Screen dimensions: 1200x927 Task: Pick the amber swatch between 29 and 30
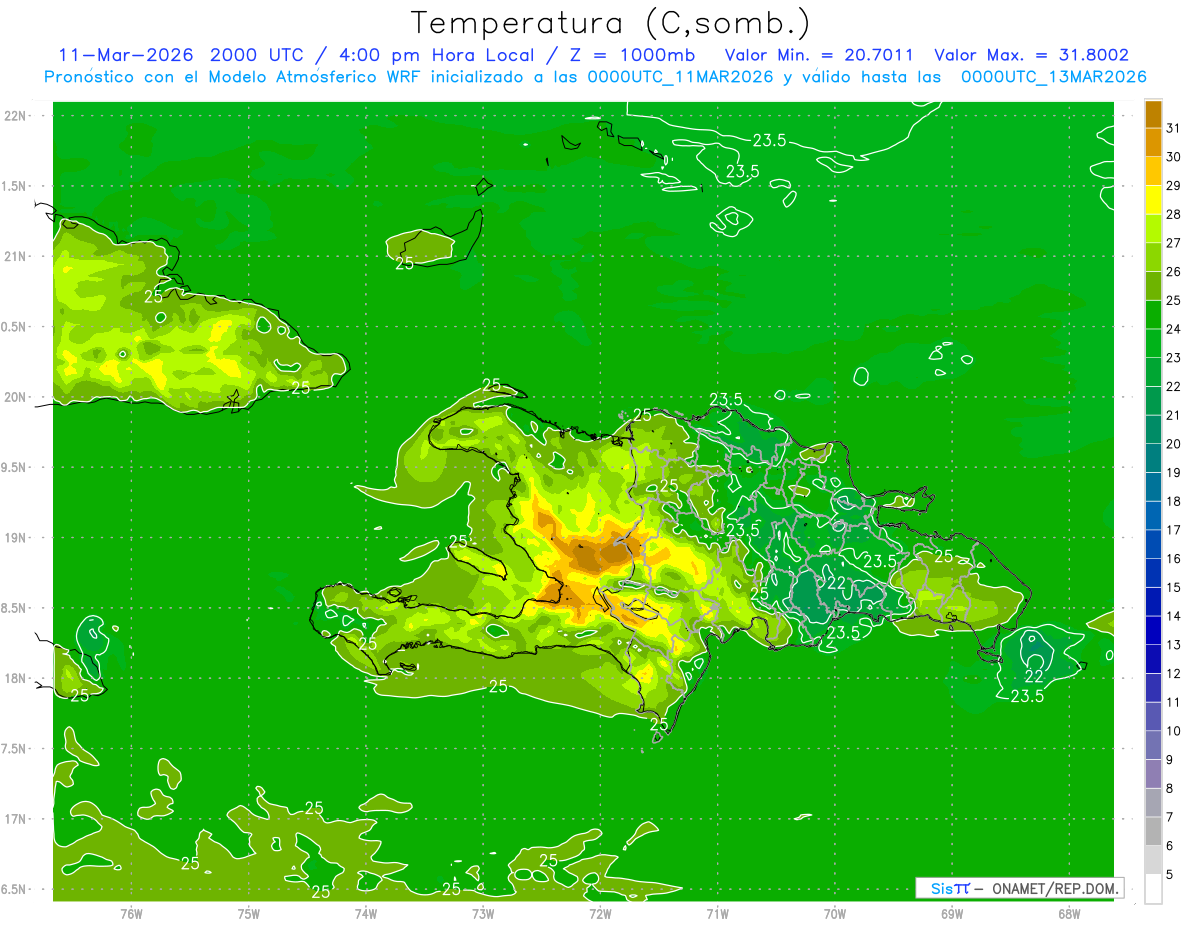coord(1153,171)
